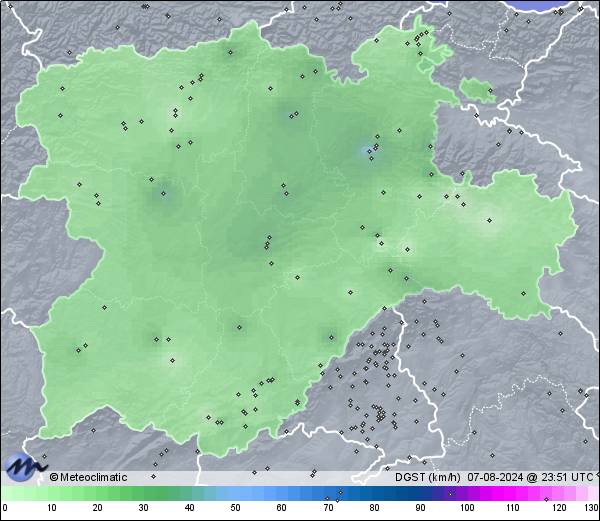
Task: Select station marker in small detached green enclave
Action: pyautogui.click(x=490, y=91)
